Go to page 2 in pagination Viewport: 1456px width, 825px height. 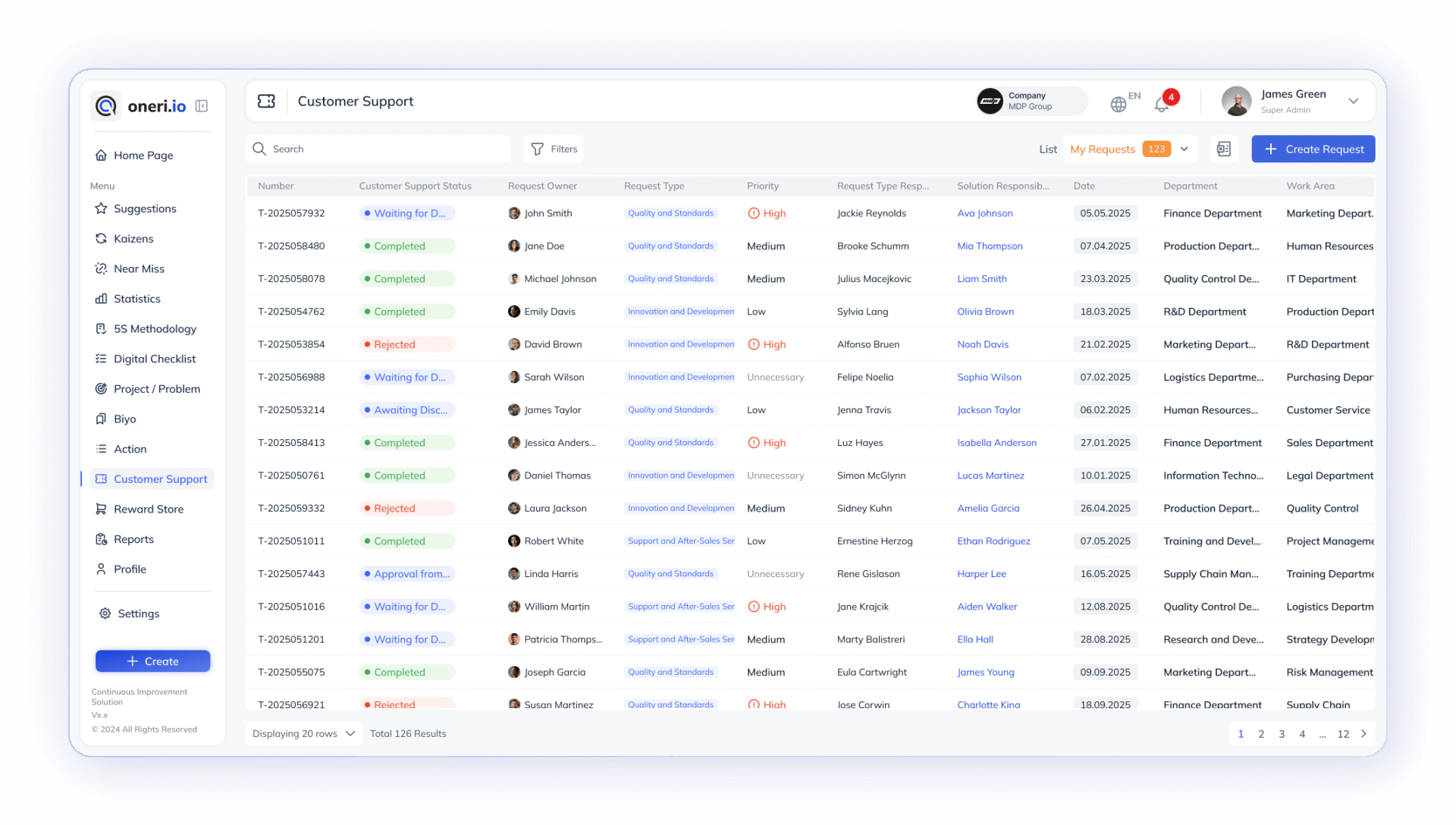(x=1261, y=734)
